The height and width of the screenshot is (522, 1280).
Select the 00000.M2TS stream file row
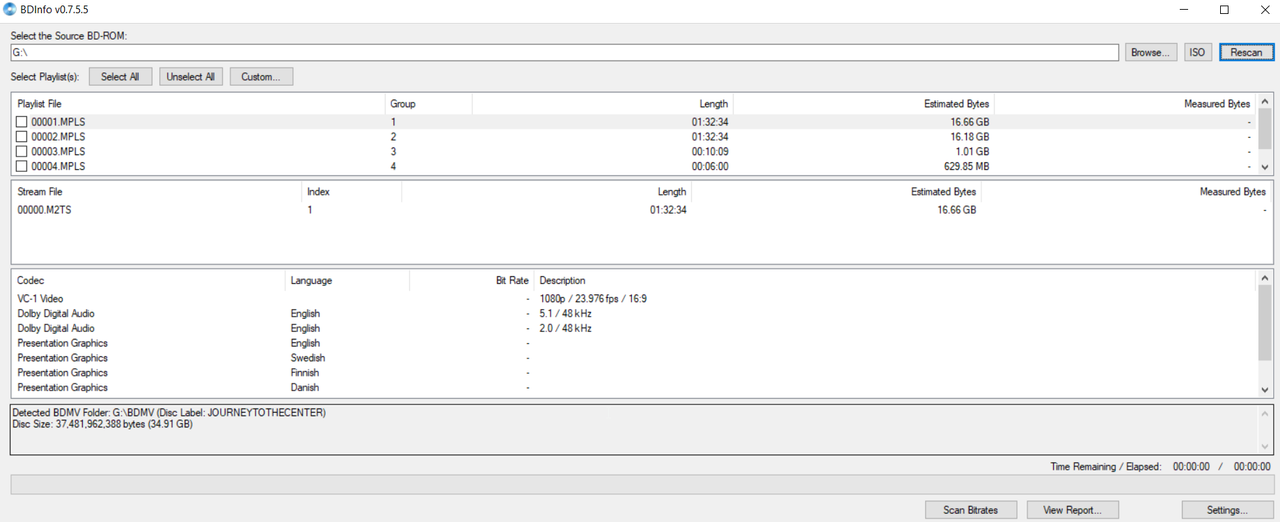click(640, 210)
